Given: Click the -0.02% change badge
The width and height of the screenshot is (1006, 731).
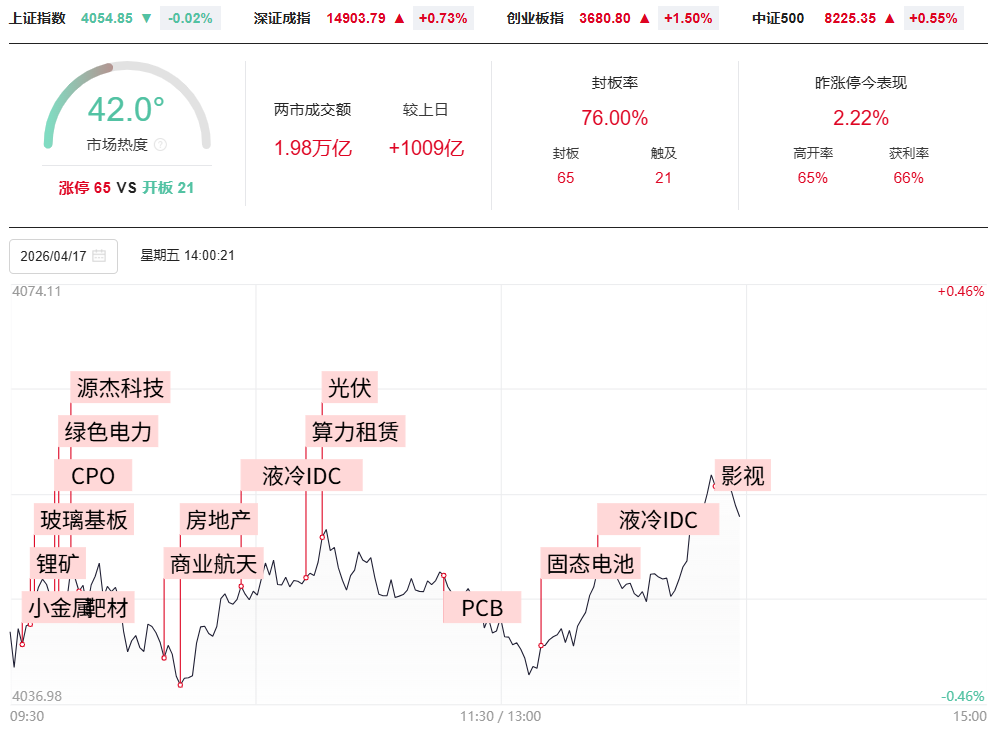Looking at the screenshot, I should (190, 18).
